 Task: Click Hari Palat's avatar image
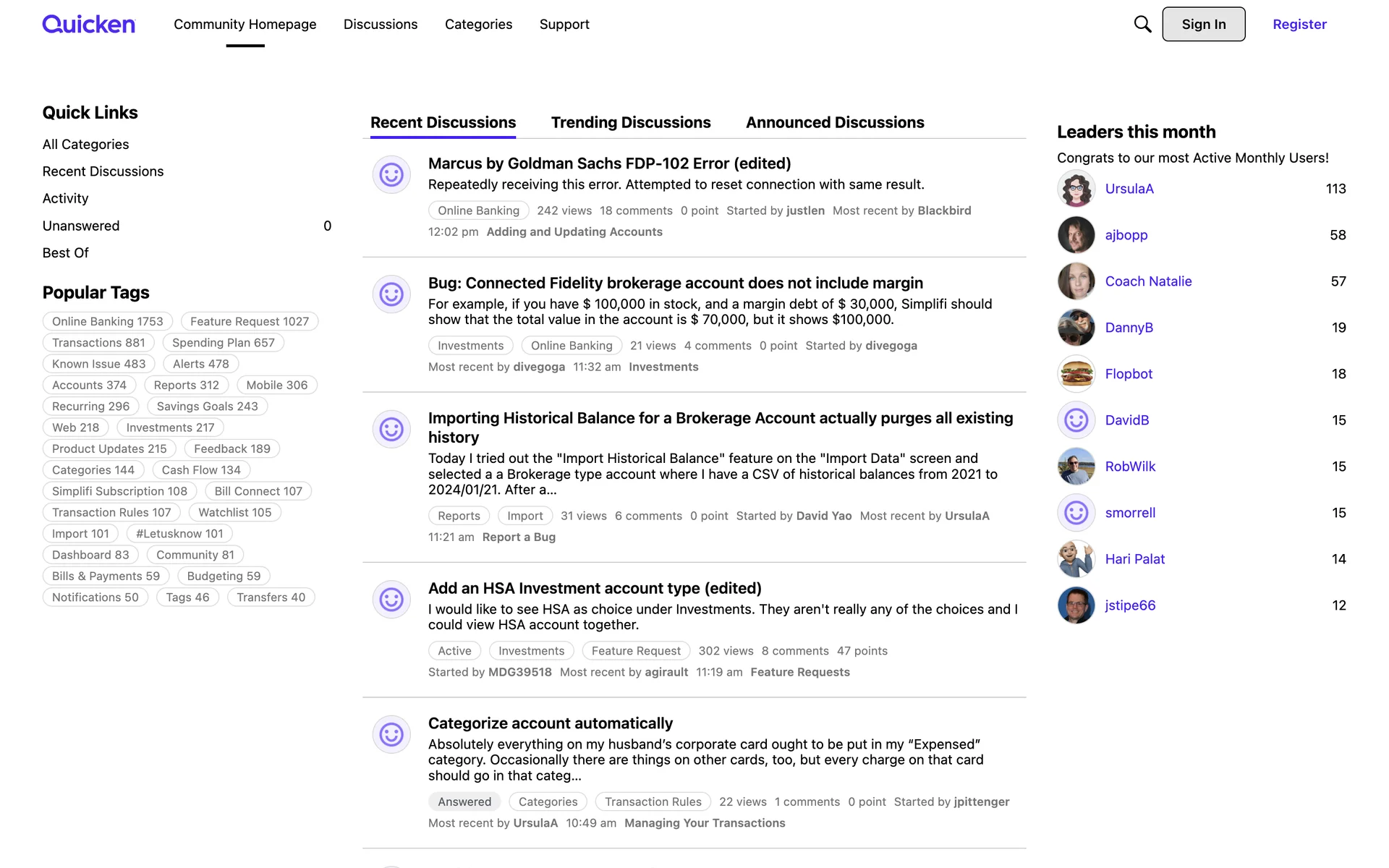(x=1076, y=559)
